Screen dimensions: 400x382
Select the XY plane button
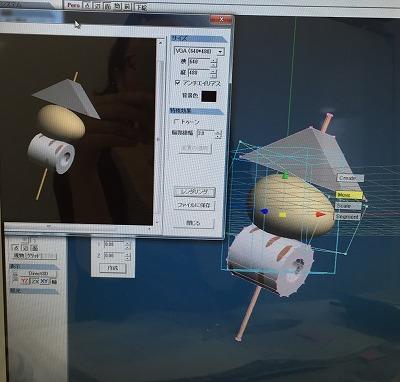click(45, 281)
